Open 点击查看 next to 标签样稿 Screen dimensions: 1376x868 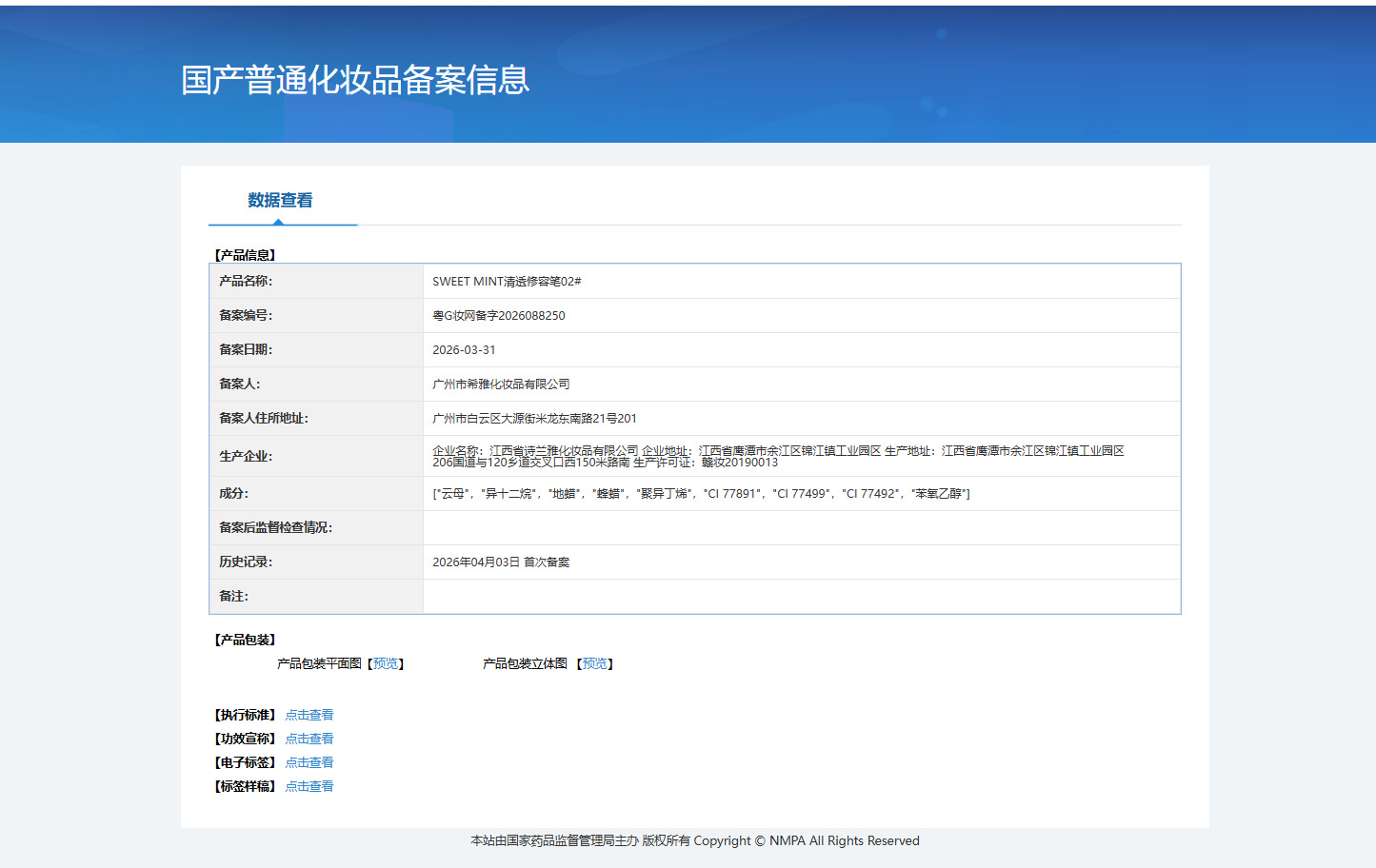tap(309, 786)
